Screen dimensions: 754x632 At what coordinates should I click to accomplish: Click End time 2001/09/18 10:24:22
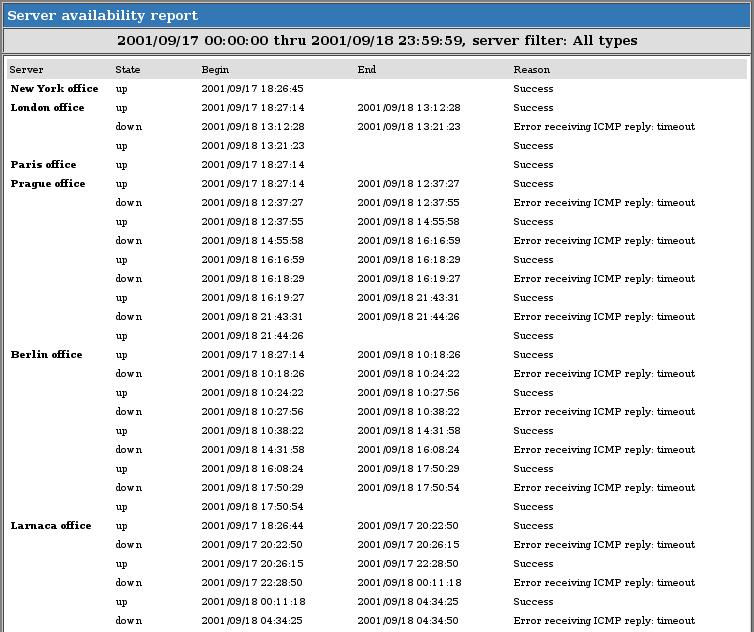(408, 374)
